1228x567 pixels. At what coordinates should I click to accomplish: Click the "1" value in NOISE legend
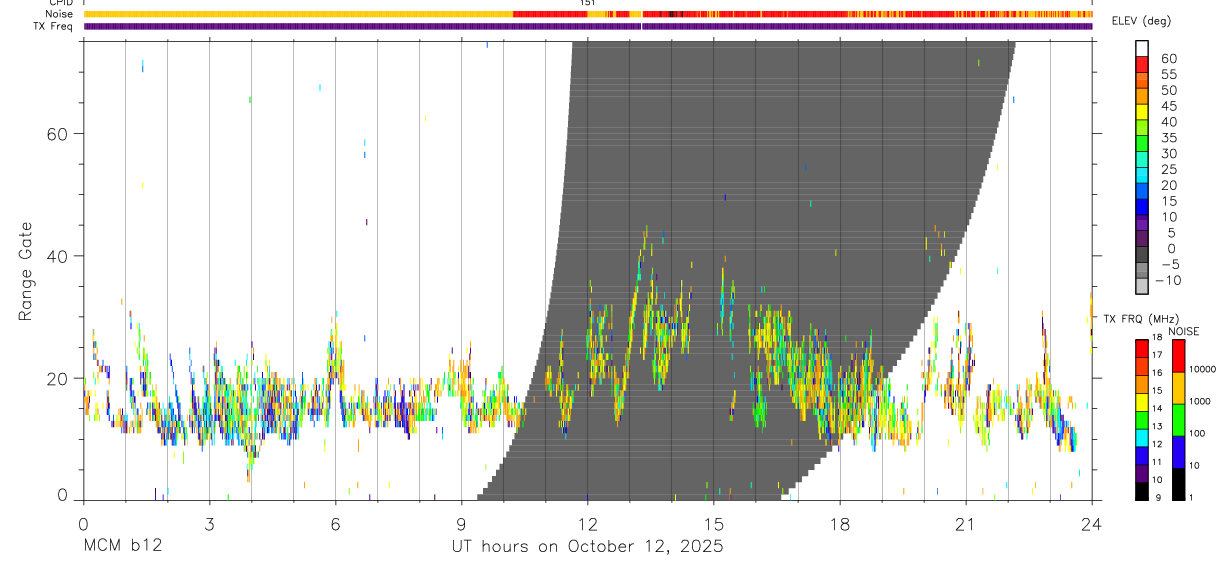click(1192, 497)
